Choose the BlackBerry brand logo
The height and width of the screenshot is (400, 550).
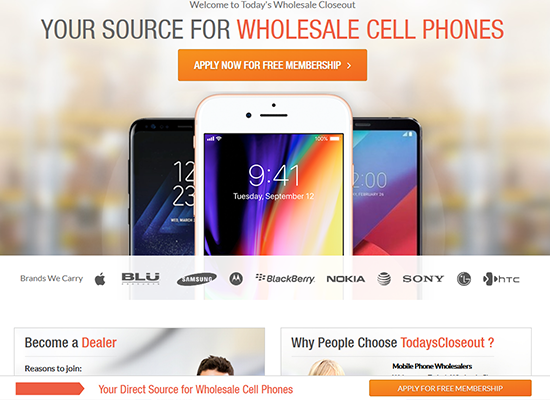(285, 279)
